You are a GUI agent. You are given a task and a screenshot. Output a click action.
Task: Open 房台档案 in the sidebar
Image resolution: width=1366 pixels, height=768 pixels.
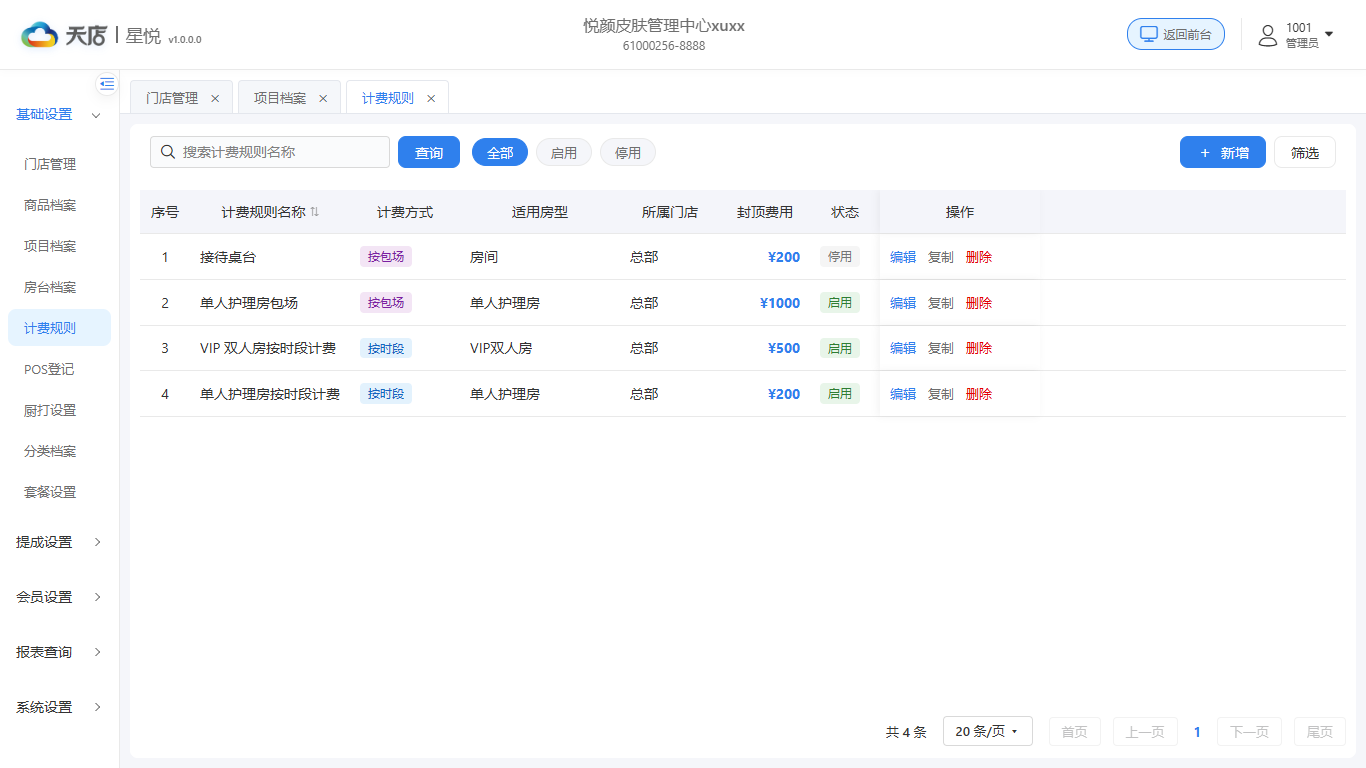click(x=59, y=287)
